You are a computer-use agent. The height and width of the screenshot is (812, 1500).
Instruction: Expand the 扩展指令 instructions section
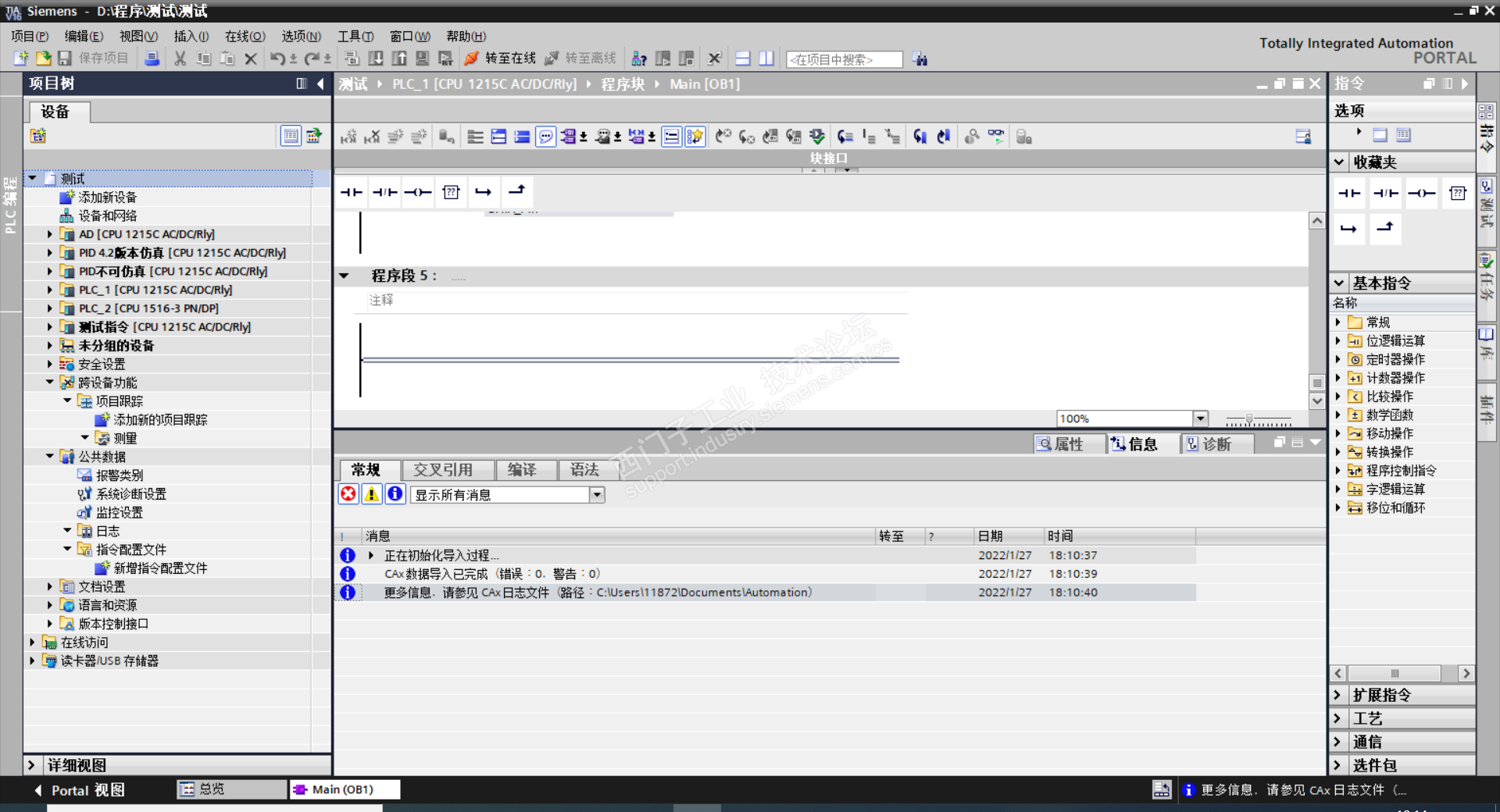tap(1337, 695)
